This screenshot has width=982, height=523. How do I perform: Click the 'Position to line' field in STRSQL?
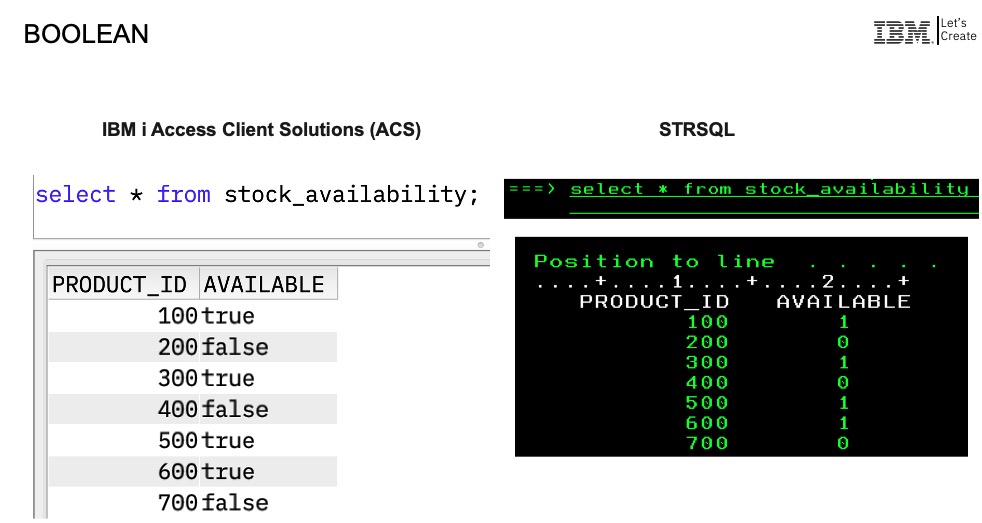[736, 261]
